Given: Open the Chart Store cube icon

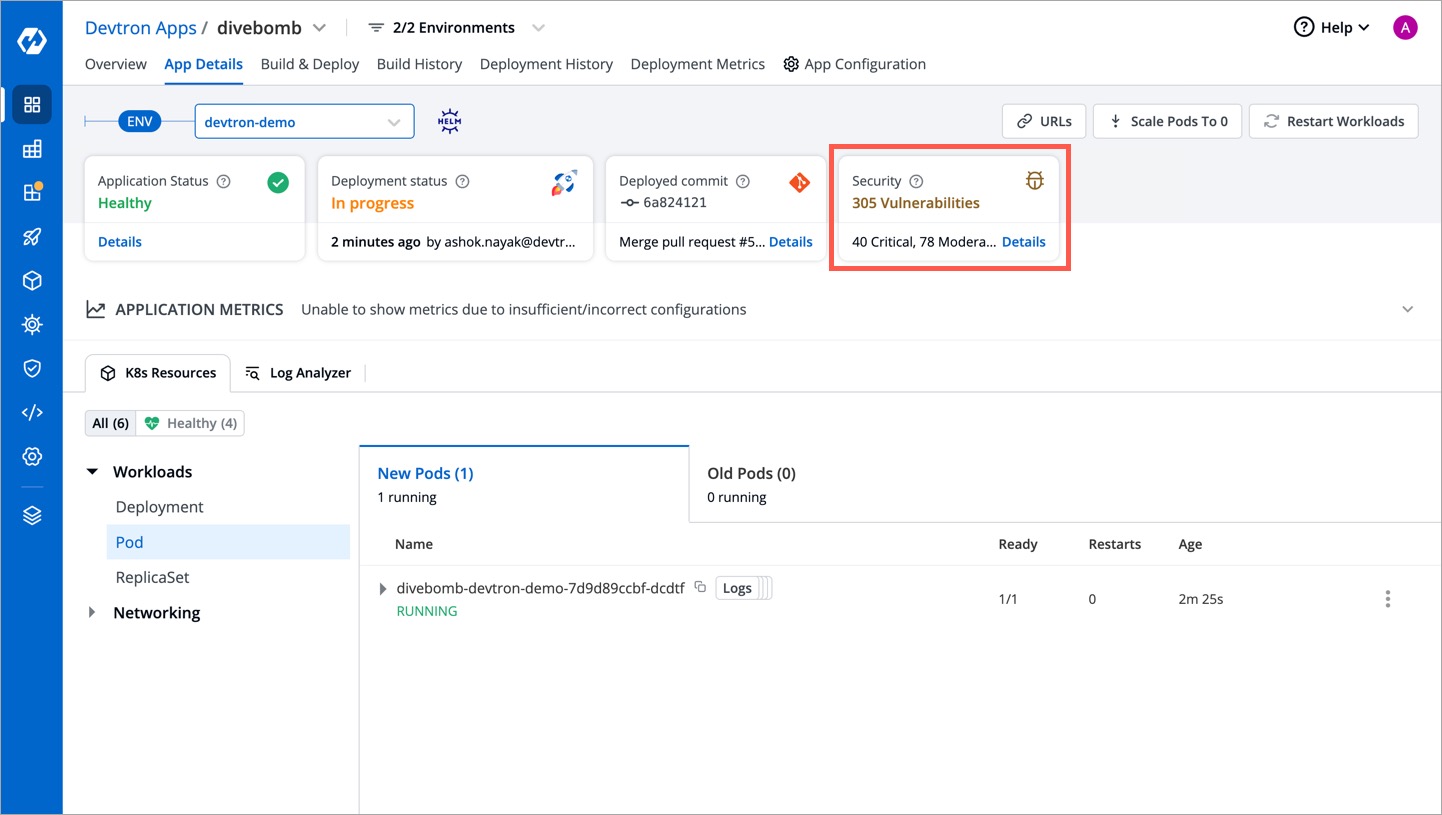Looking at the screenshot, I should coord(31,280).
